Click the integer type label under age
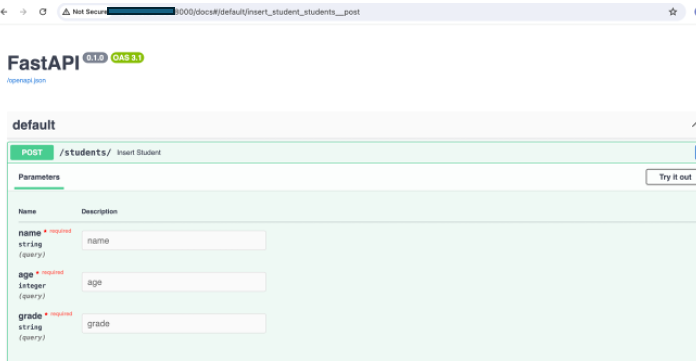 pos(32,285)
